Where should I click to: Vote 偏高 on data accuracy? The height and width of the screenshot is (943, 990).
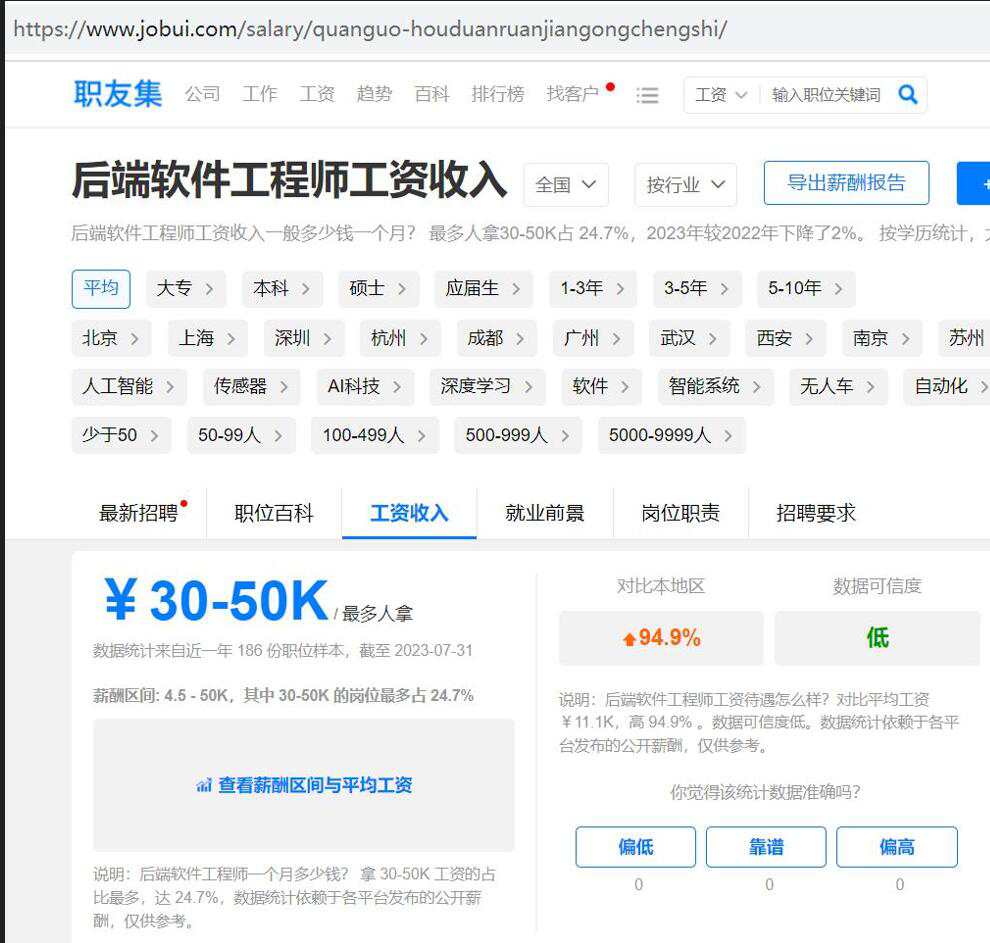pos(897,847)
